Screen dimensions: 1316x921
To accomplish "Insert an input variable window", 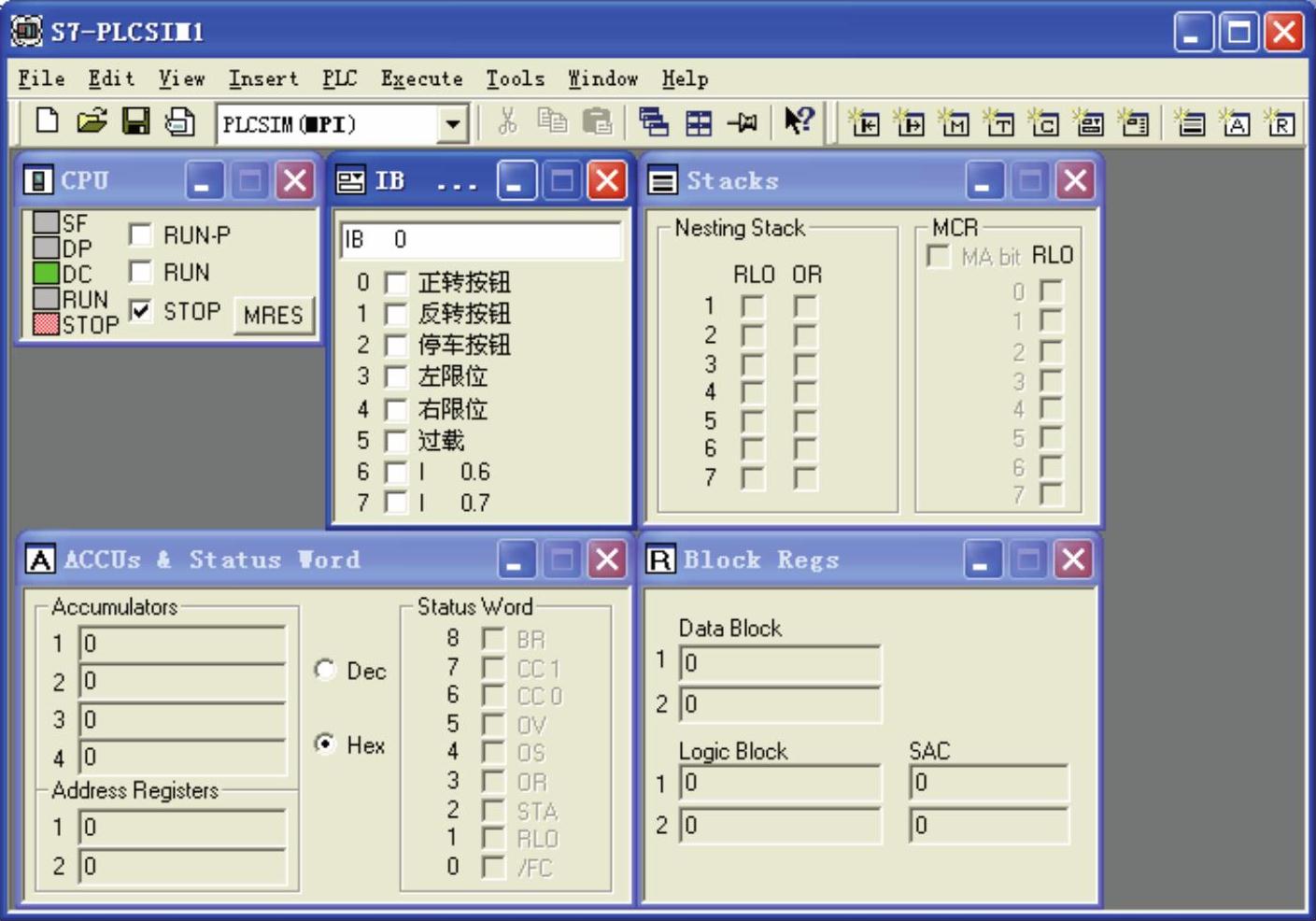I will pos(864,122).
